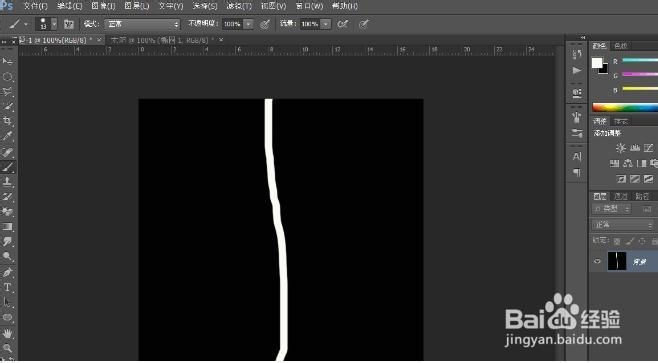Image resolution: width=658 pixels, height=363 pixels.
Task: Toggle lock transparent pixels
Action: [x=617, y=241]
